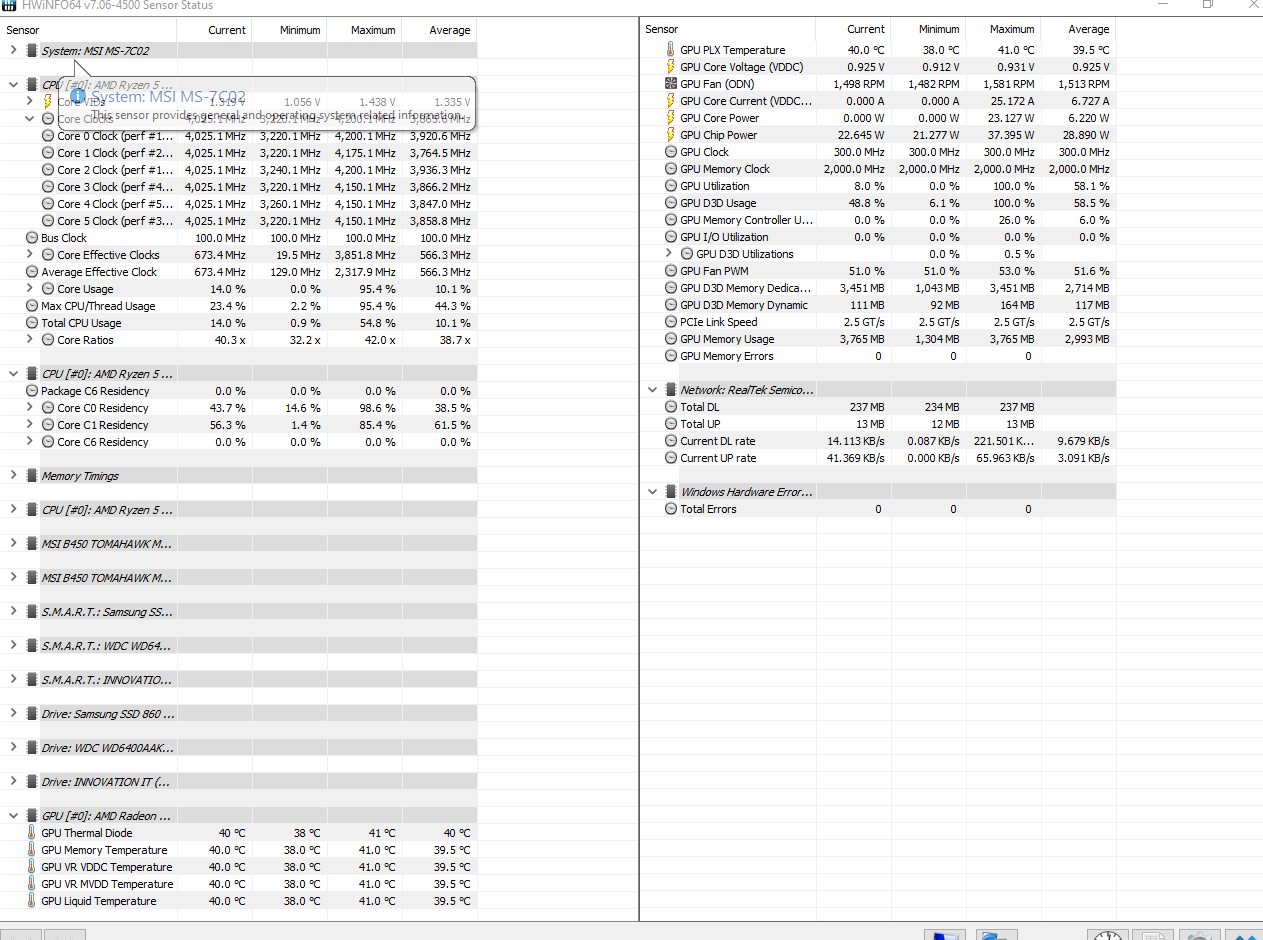Screen dimensions: 1263x940
Task: Click the clock icon of Core 0 Clock
Action: tap(48, 136)
